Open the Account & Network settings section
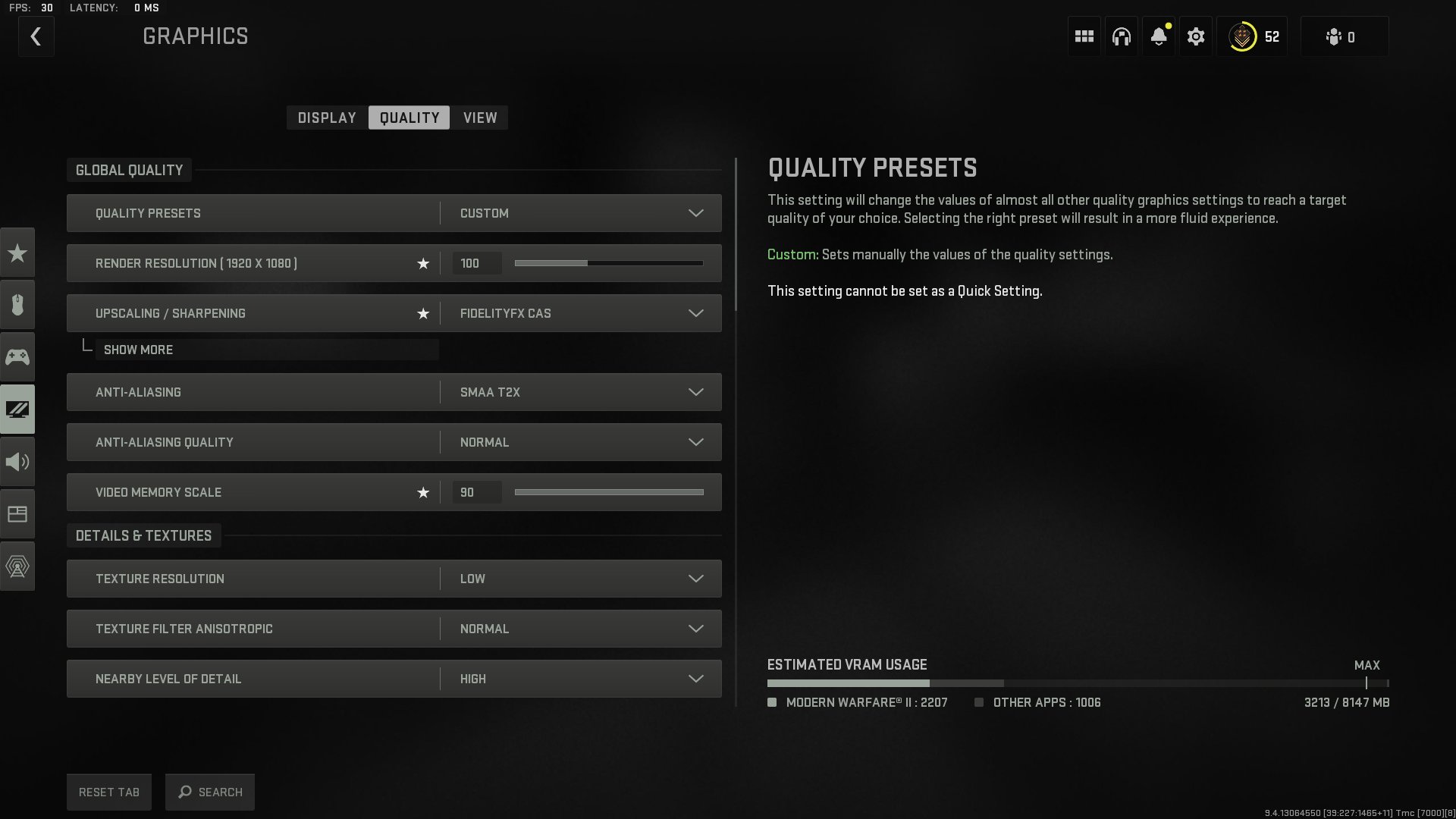 (x=17, y=566)
